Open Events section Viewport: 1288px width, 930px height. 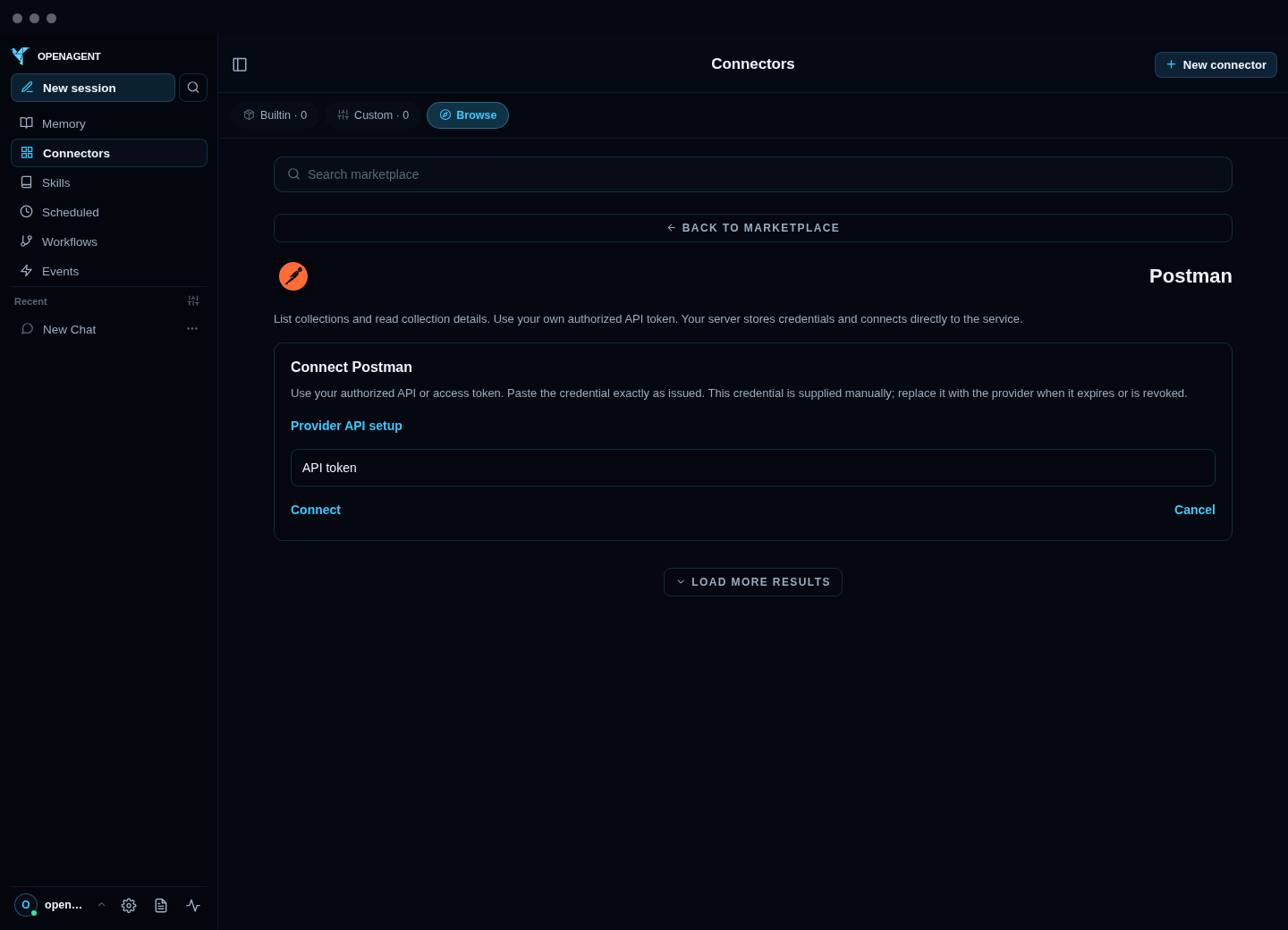tap(109, 271)
